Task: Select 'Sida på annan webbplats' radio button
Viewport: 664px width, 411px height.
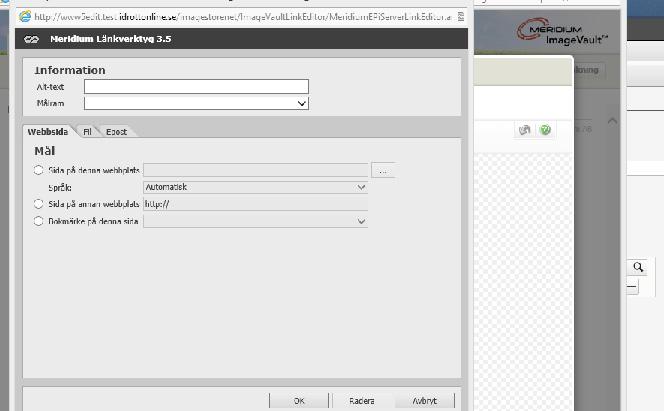Action: tap(39, 204)
